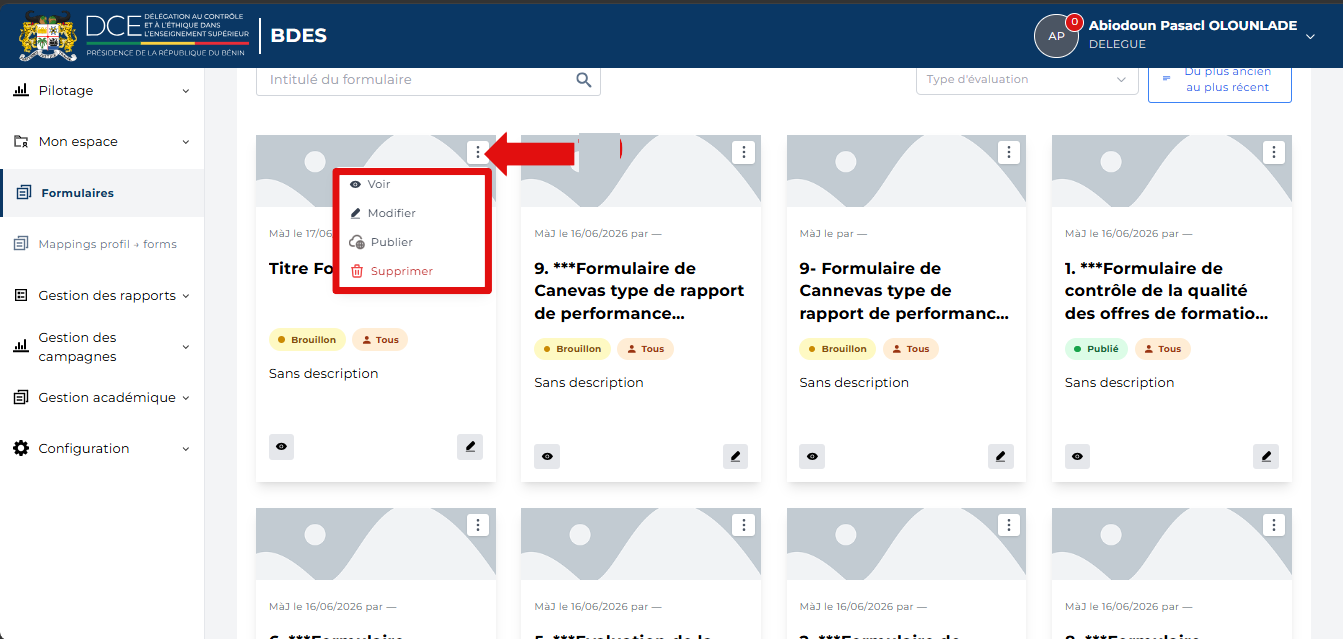
Task: Select Modifier in the context menu
Action: [382, 214]
